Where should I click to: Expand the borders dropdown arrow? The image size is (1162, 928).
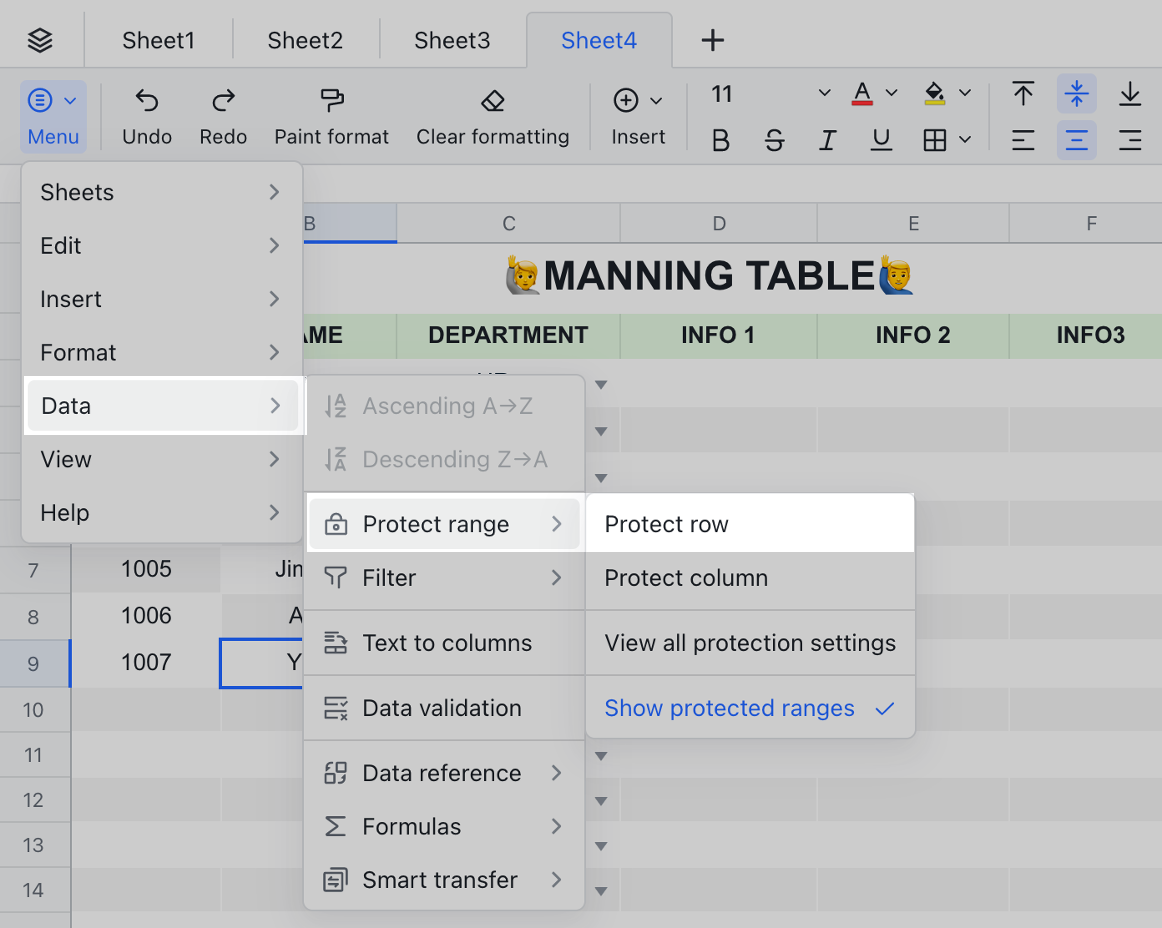pos(965,140)
